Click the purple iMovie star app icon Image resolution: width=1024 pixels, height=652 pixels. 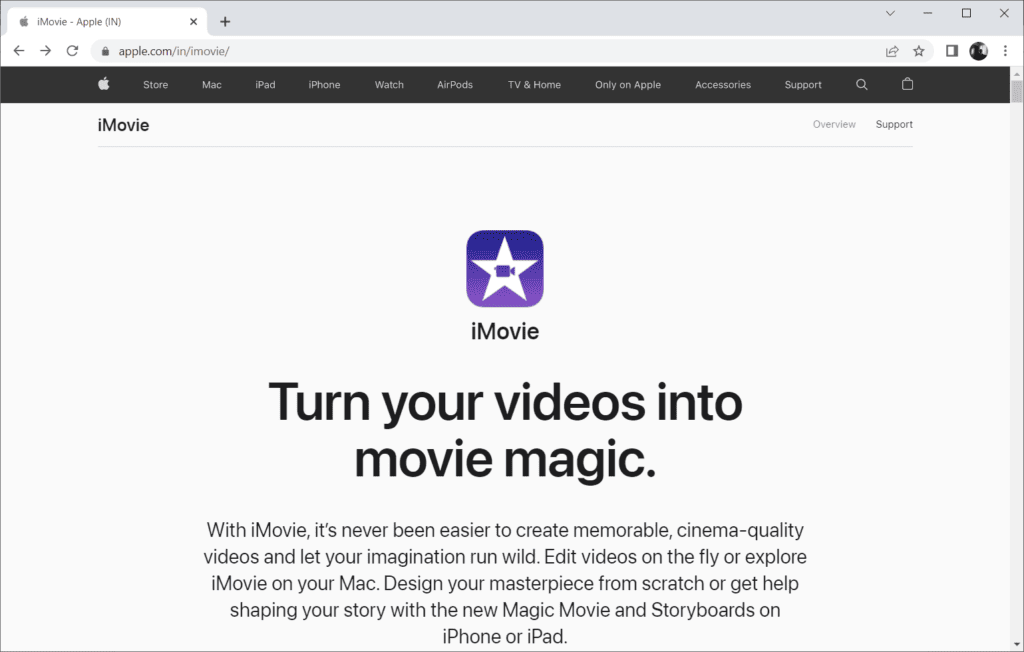(505, 269)
